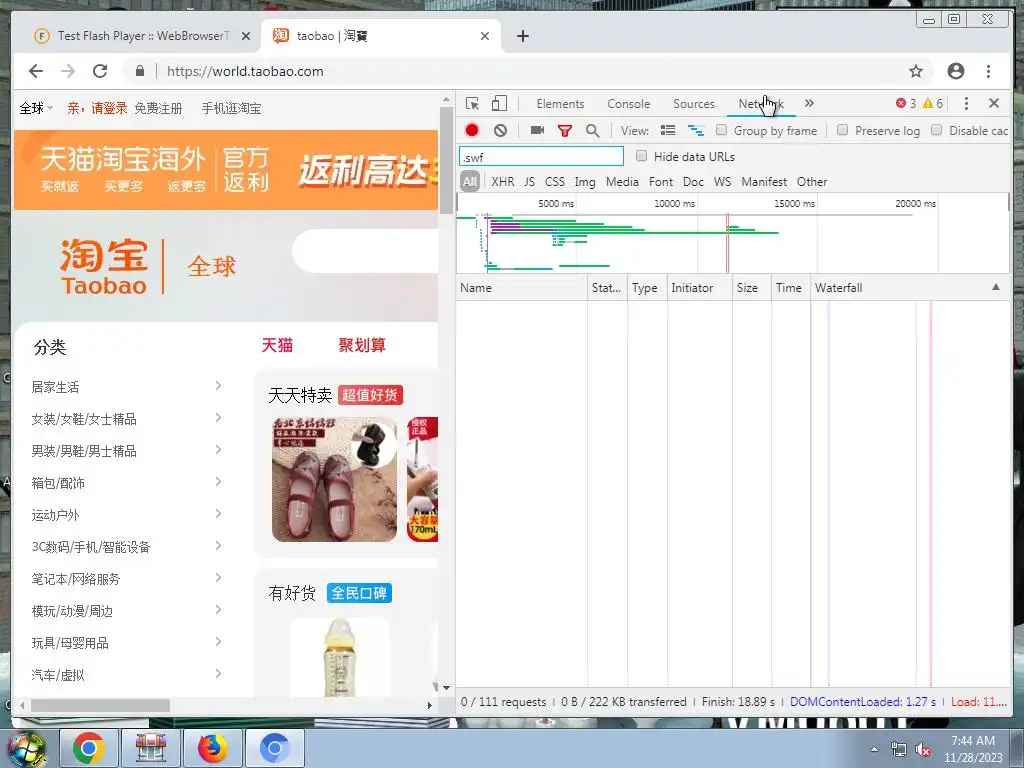Click the page horizontal scrollbar thumb
The image size is (1024, 768).
100,705
